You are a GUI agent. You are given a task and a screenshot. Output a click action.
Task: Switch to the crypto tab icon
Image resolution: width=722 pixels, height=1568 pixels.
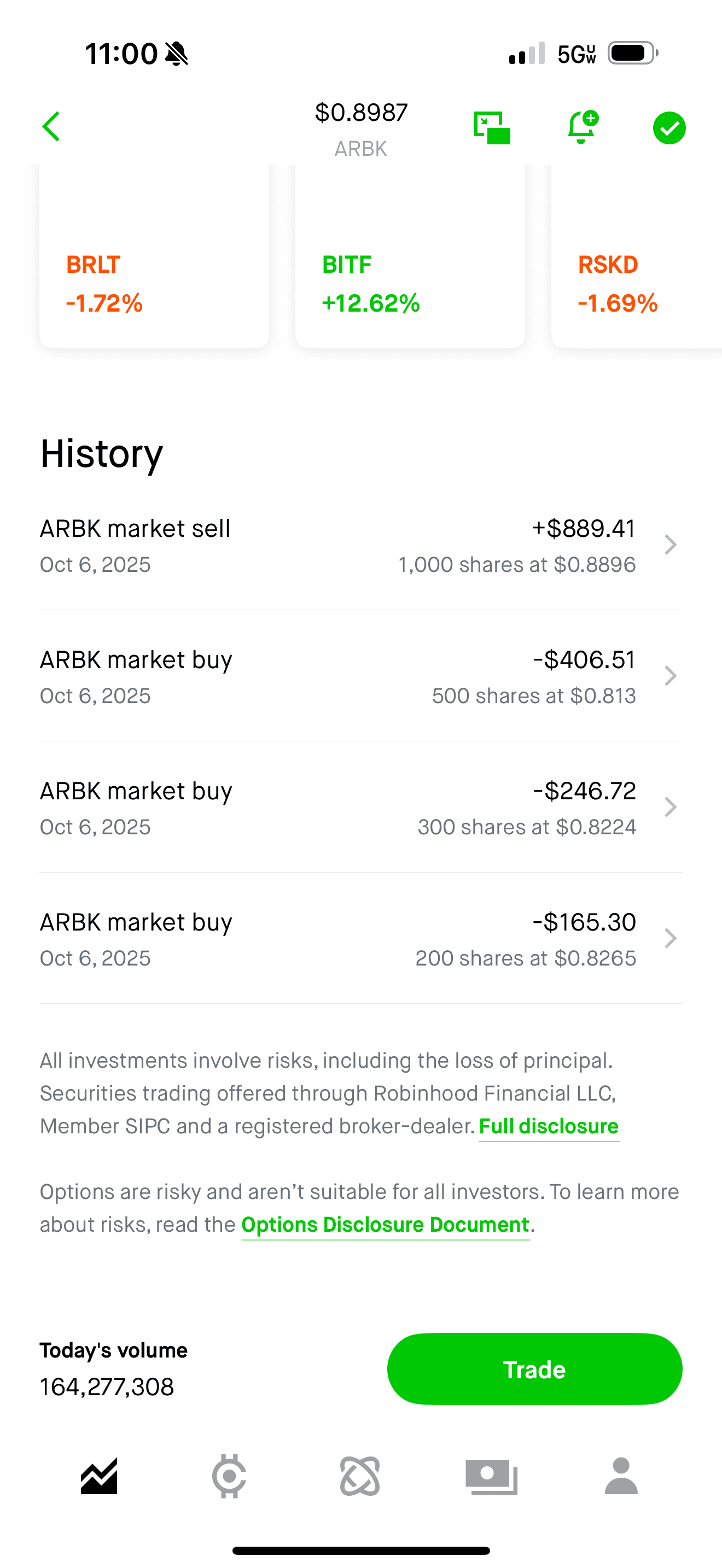(230, 1476)
